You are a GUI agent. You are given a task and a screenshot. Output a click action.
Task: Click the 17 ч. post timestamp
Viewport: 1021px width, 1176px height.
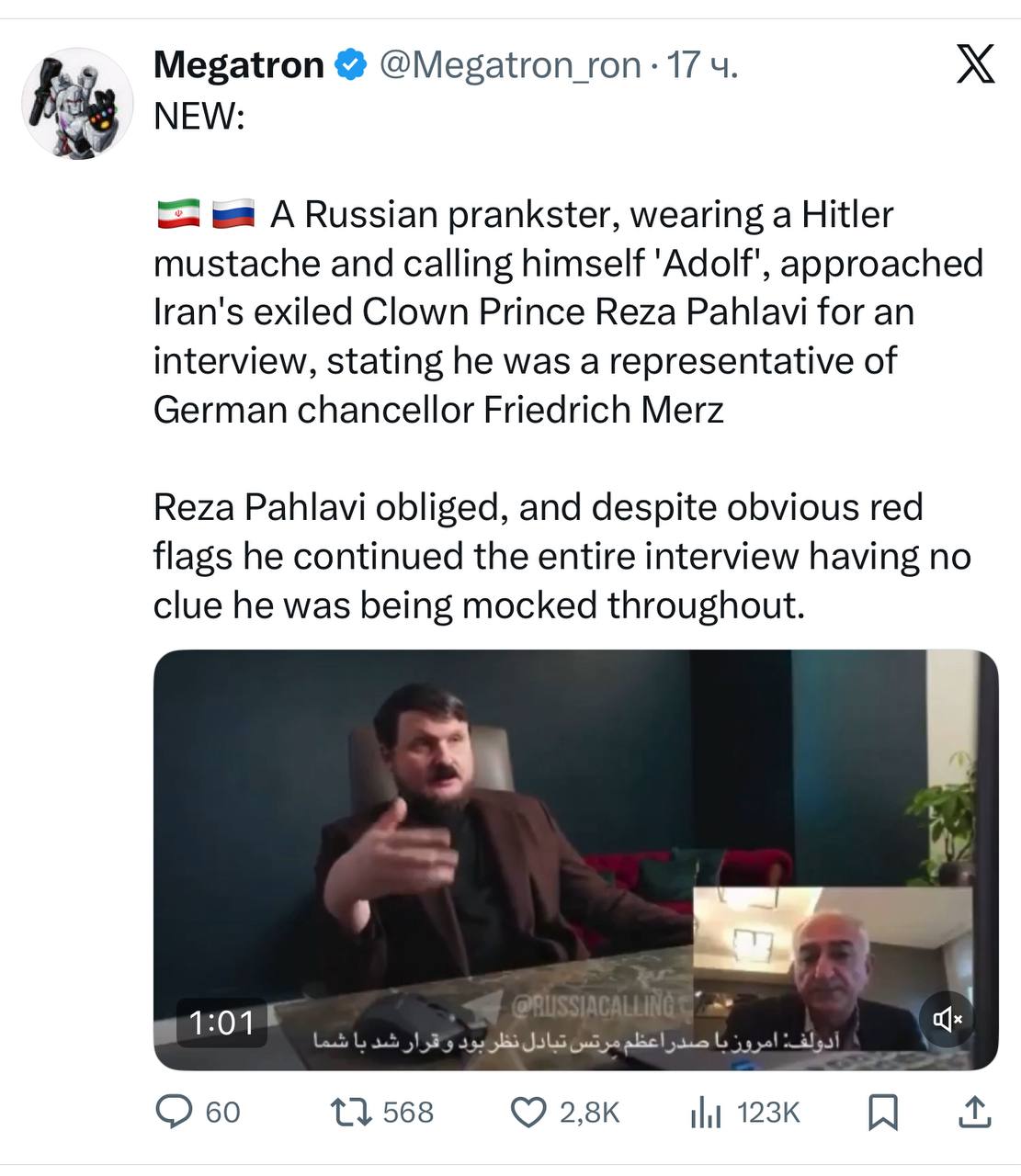[x=702, y=65]
